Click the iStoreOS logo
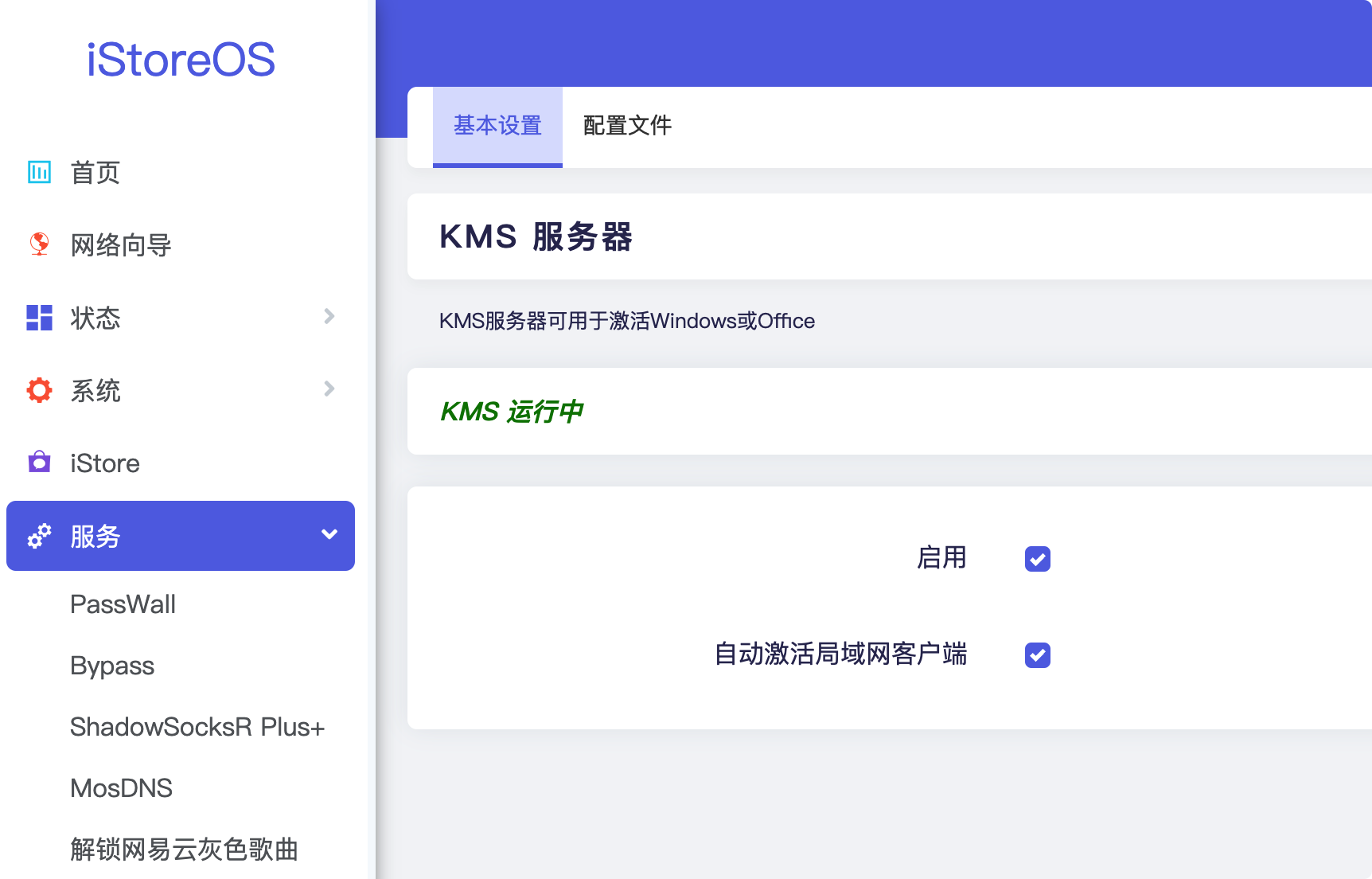Image resolution: width=1372 pixels, height=879 pixels. [x=181, y=60]
